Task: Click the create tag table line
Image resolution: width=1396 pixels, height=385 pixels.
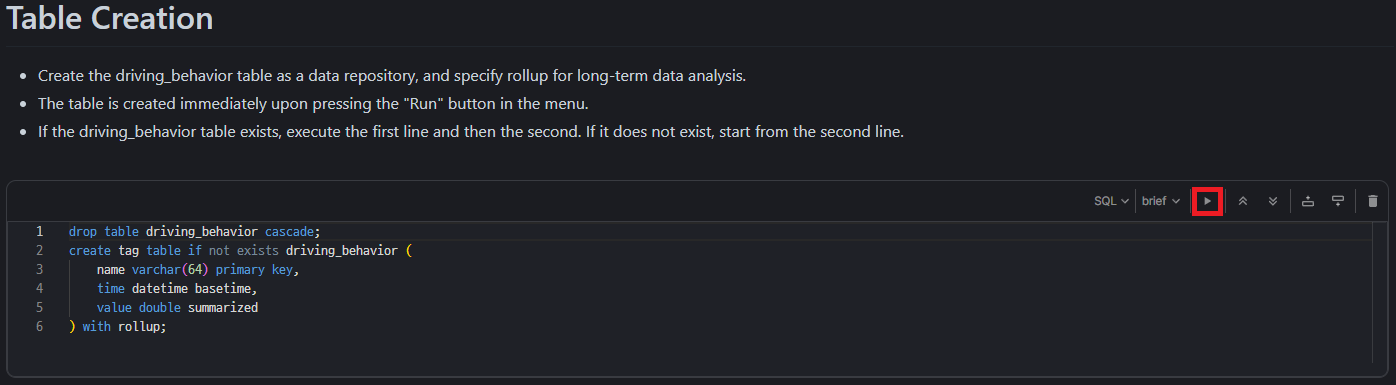Action: (240, 250)
